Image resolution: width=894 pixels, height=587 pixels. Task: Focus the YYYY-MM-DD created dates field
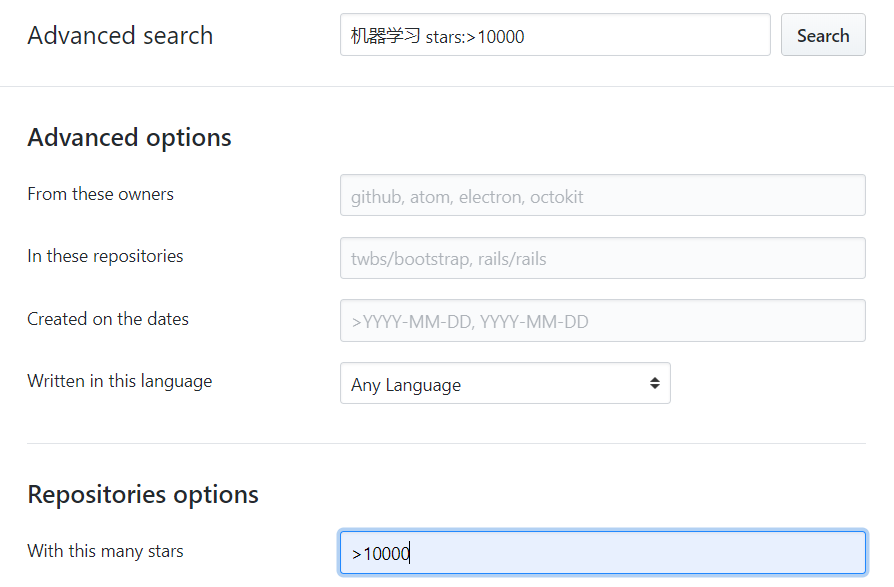coord(603,321)
